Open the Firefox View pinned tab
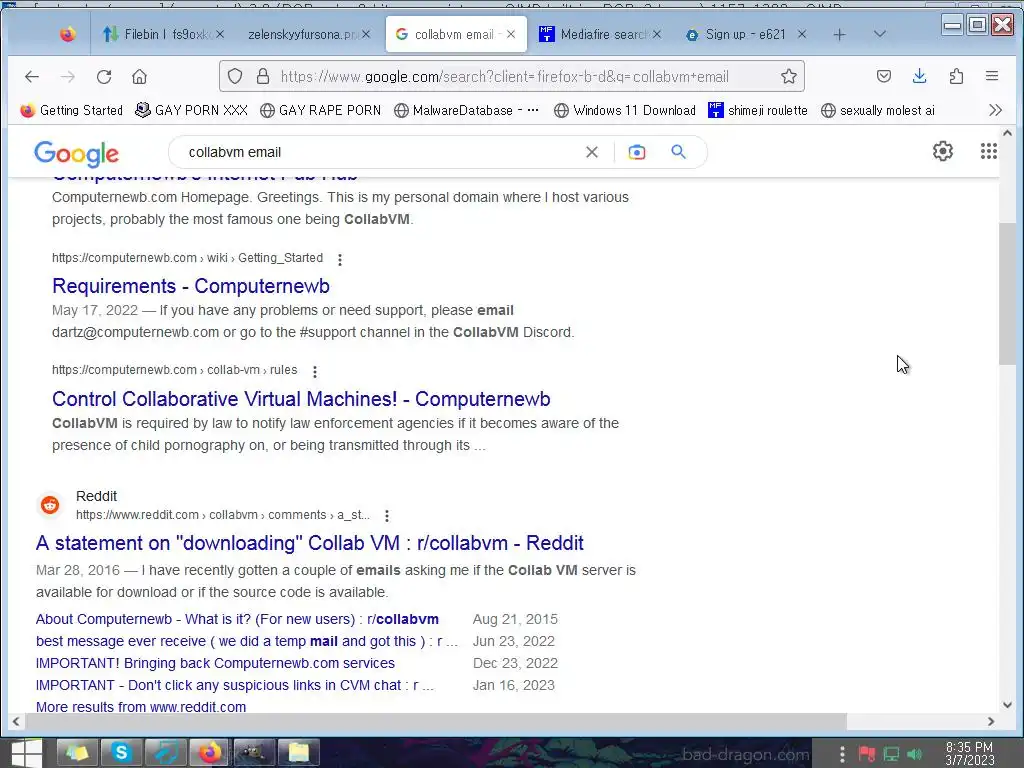 (x=67, y=34)
